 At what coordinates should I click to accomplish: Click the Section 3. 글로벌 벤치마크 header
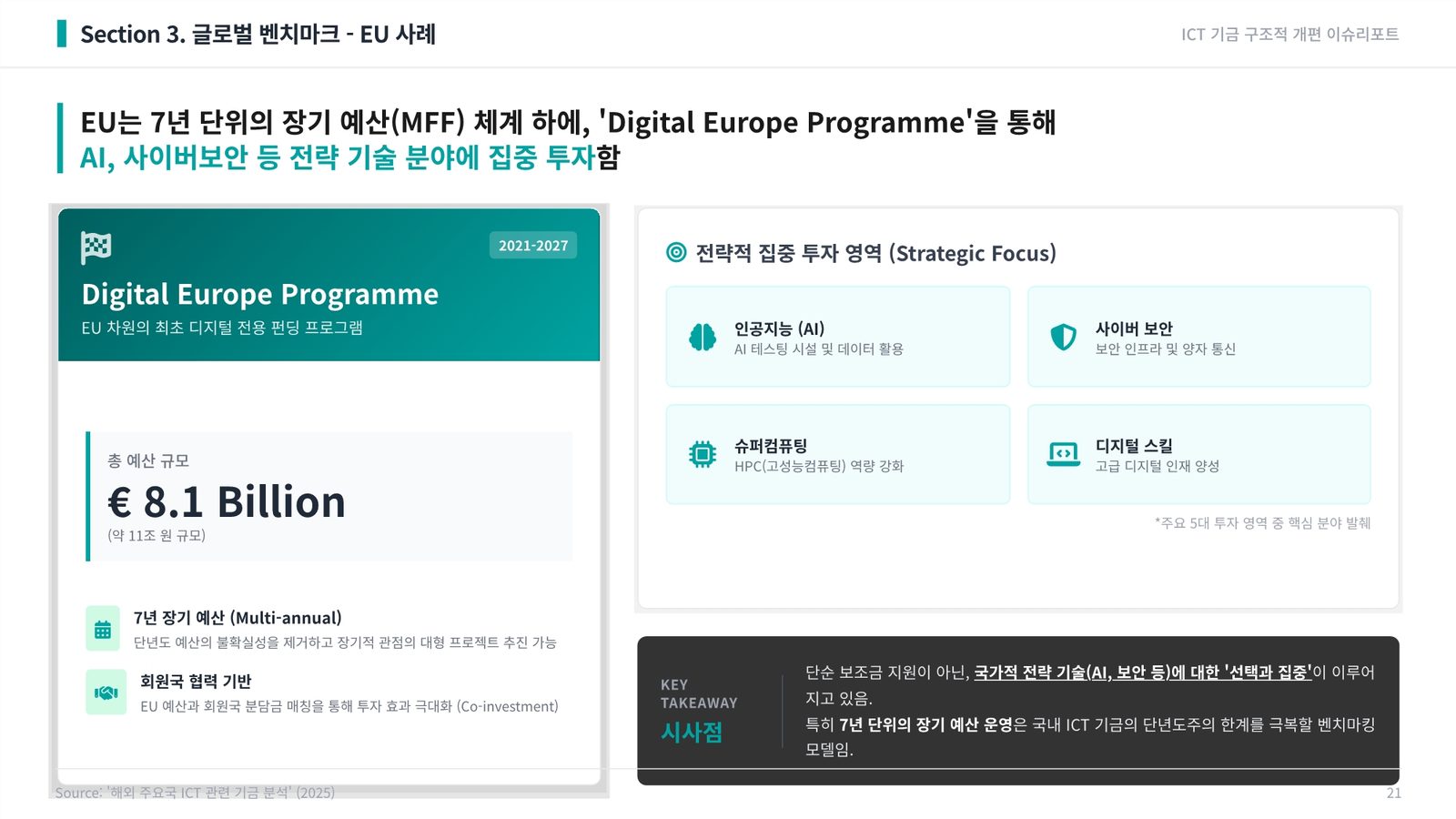(258, 34)
